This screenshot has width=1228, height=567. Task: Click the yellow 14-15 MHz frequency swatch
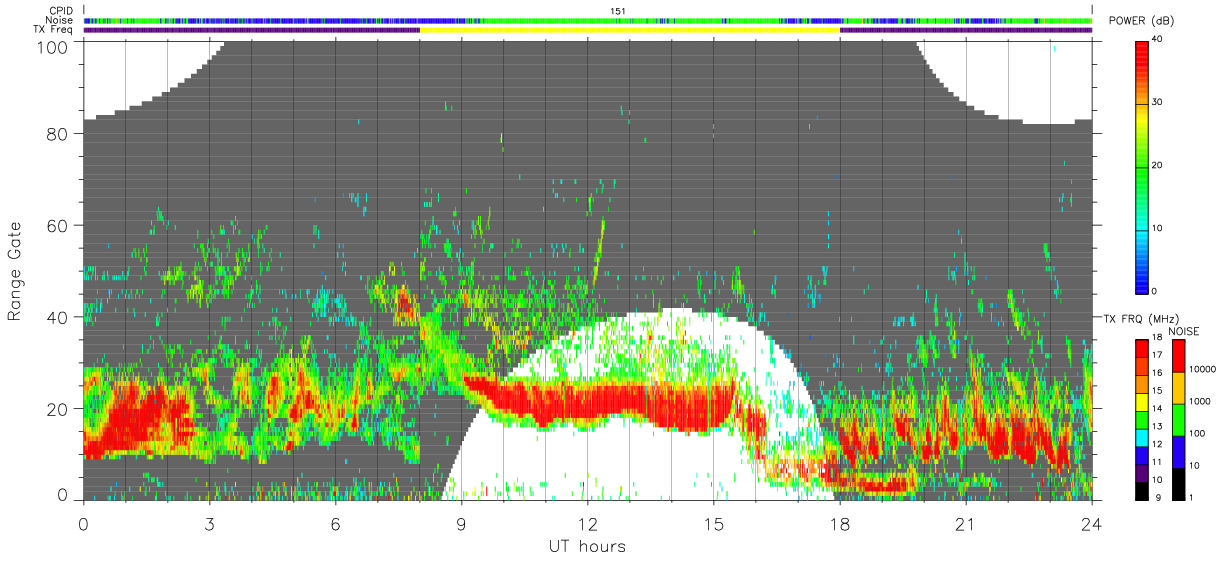(1142, 401)
